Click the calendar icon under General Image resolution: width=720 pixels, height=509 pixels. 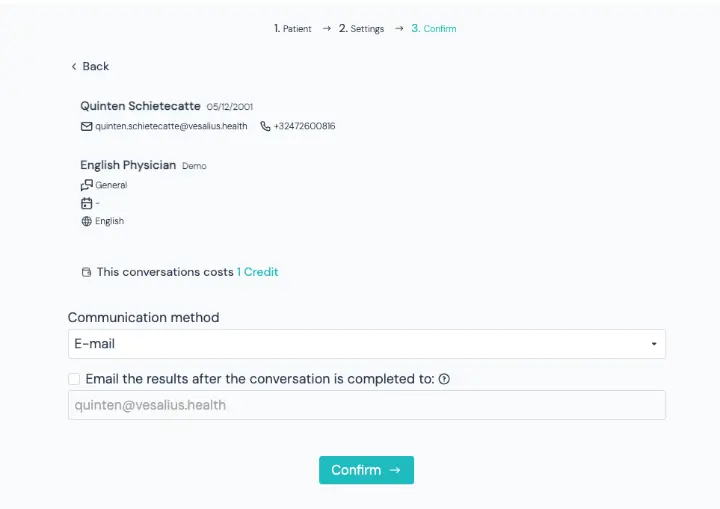[x=86, y=203]
